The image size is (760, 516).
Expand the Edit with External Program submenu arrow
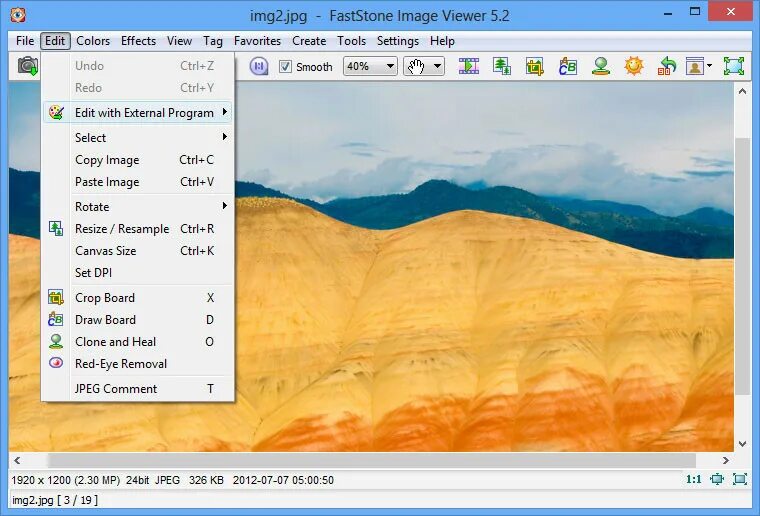(224, 112)
